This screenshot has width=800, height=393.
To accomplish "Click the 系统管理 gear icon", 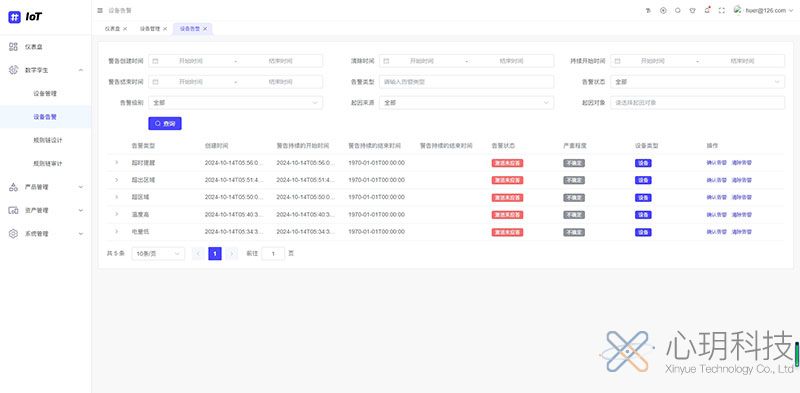I will (x=13, y=234).
